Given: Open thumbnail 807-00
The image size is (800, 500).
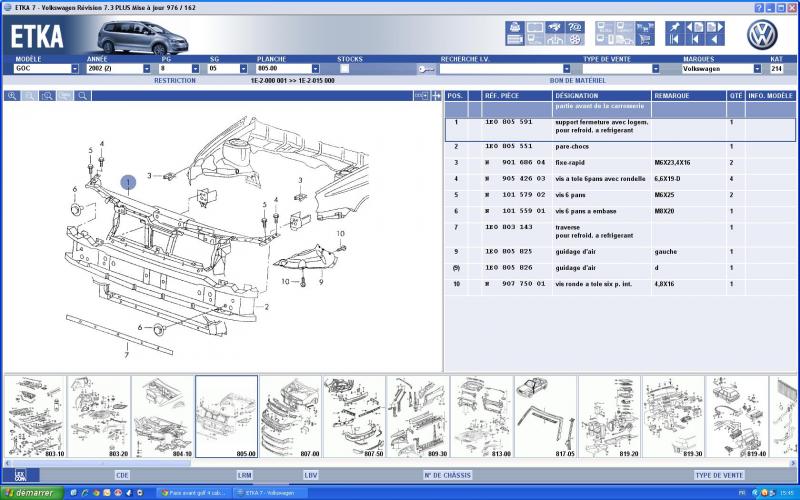Looking at the screenshot, I should (290, 416).
